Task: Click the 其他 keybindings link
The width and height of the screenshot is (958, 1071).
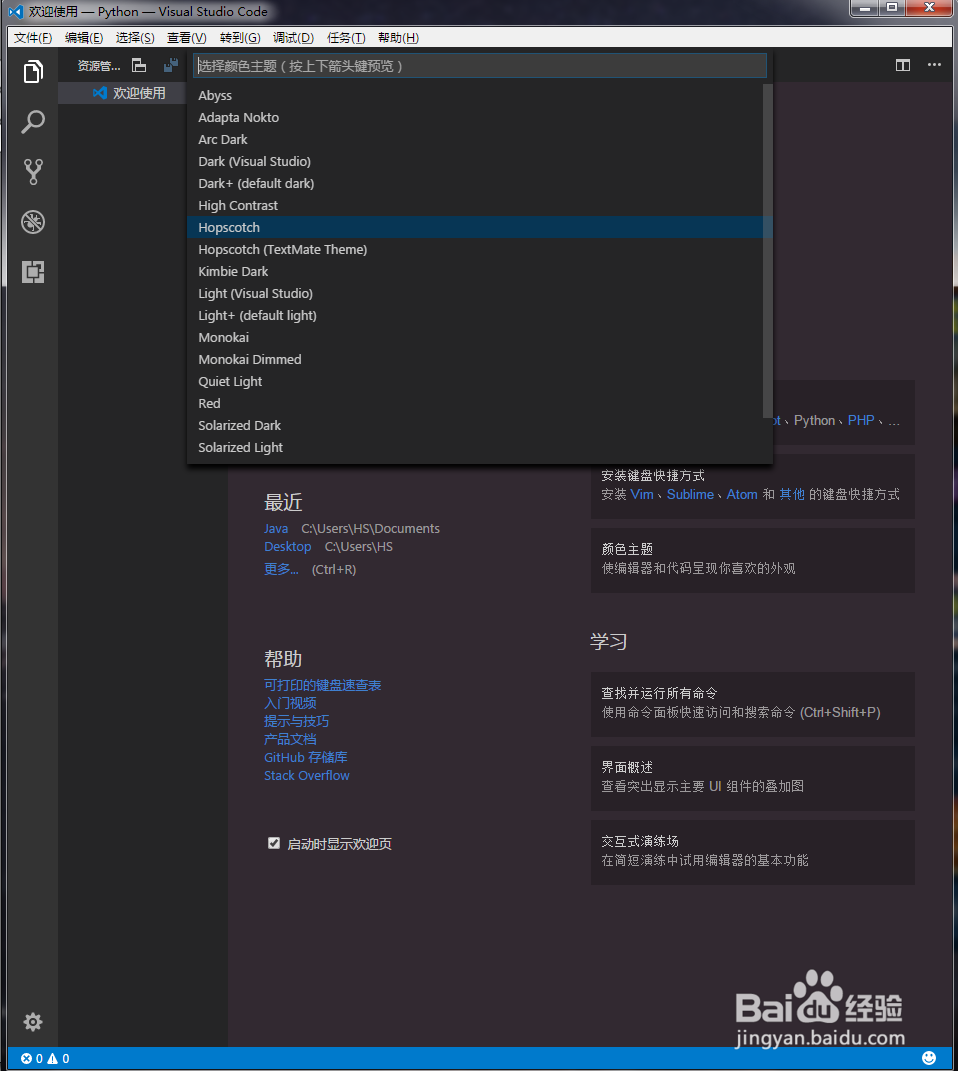Action: pos(792,495)
